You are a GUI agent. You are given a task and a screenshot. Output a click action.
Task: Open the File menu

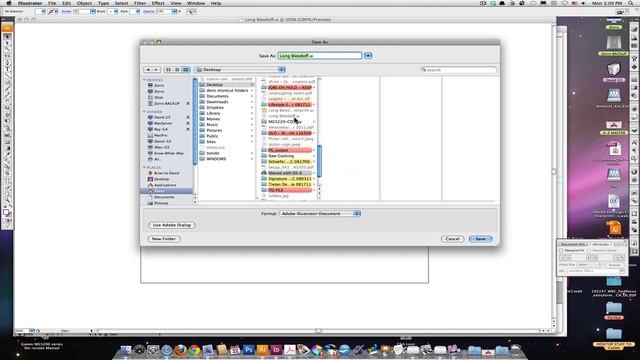coord(52,3)
